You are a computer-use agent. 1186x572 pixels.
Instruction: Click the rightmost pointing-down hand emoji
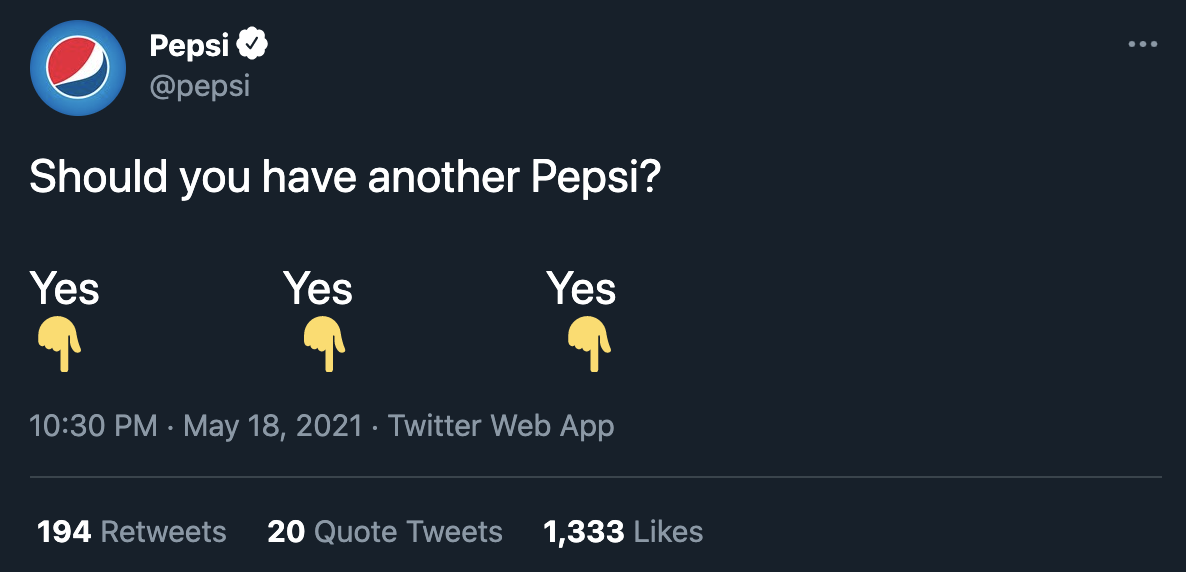(590, 344)
